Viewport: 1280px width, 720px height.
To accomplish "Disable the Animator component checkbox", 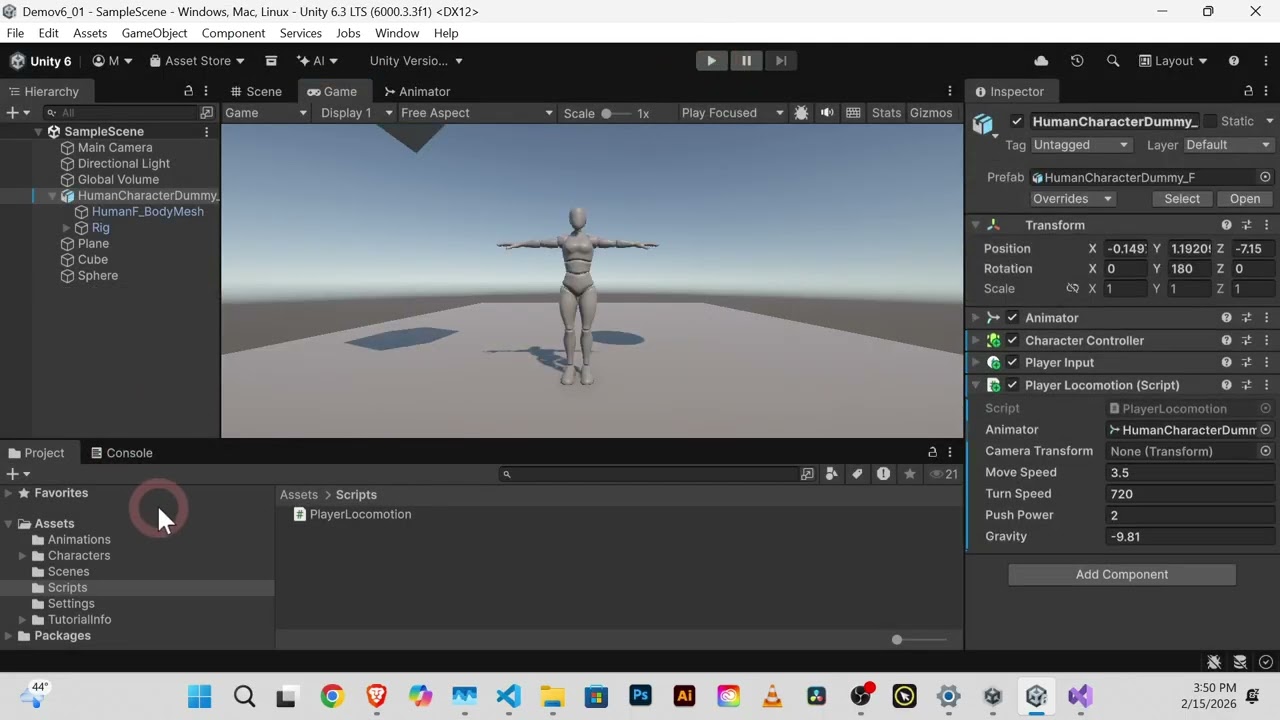I will click(x=1012, y=318).
